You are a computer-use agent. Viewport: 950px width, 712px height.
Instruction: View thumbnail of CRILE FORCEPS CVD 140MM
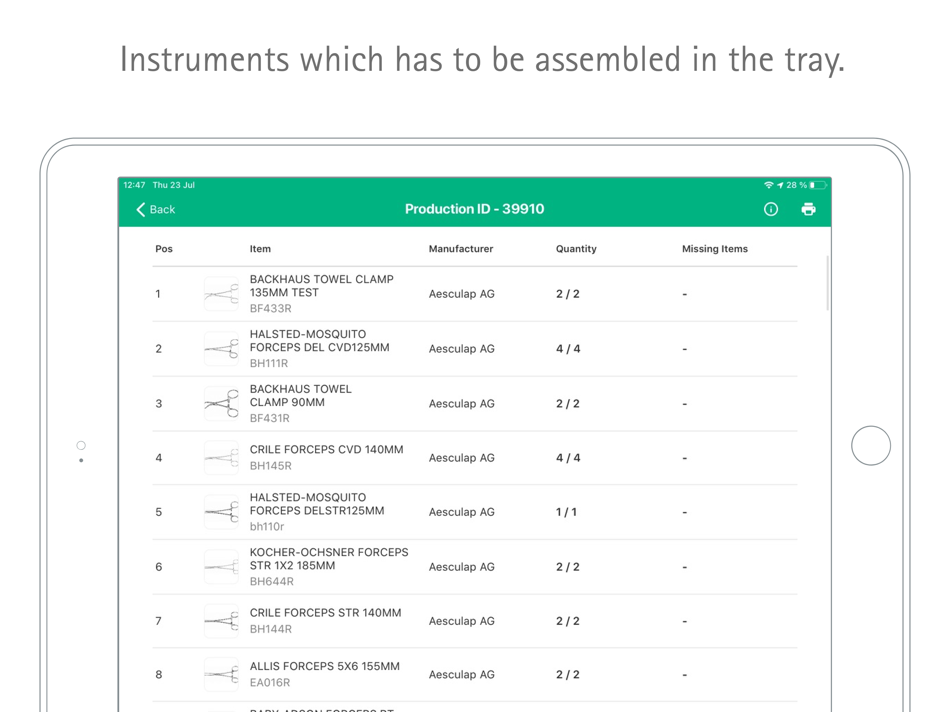click(x=221, y=457)
